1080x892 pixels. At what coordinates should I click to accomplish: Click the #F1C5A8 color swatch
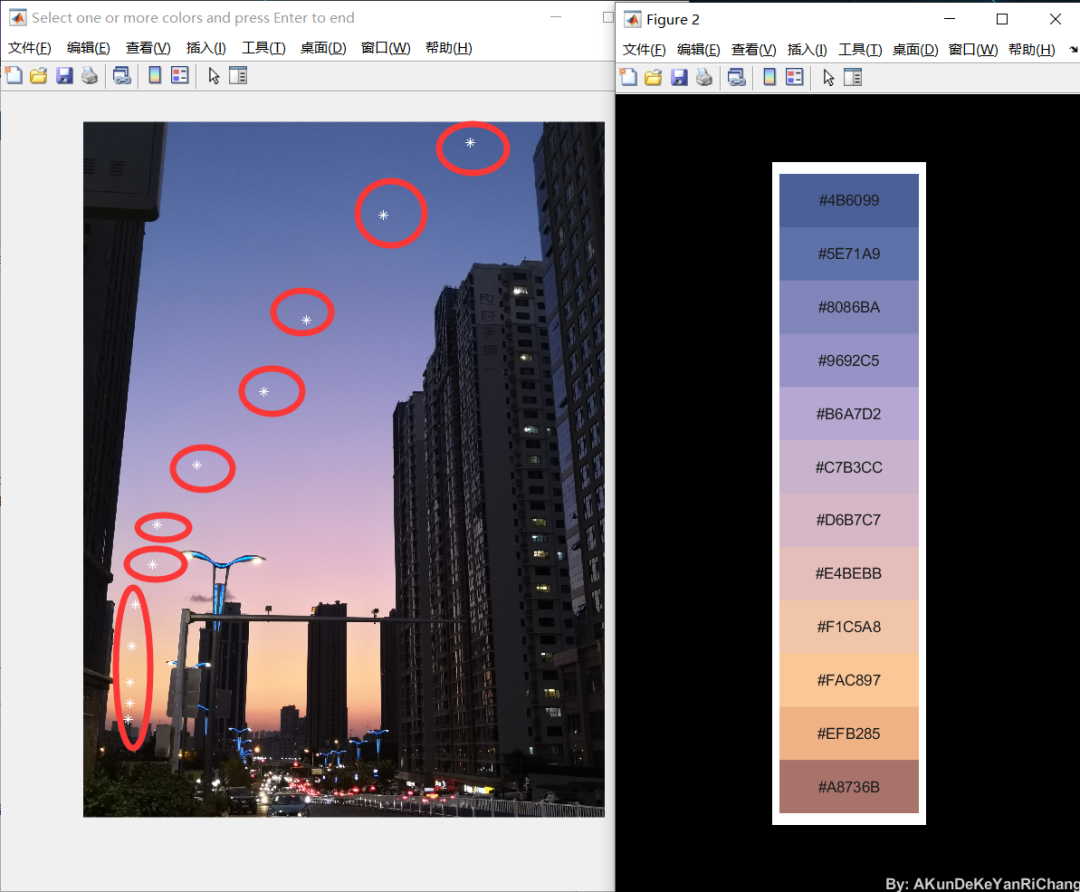[x=849, y=627]
